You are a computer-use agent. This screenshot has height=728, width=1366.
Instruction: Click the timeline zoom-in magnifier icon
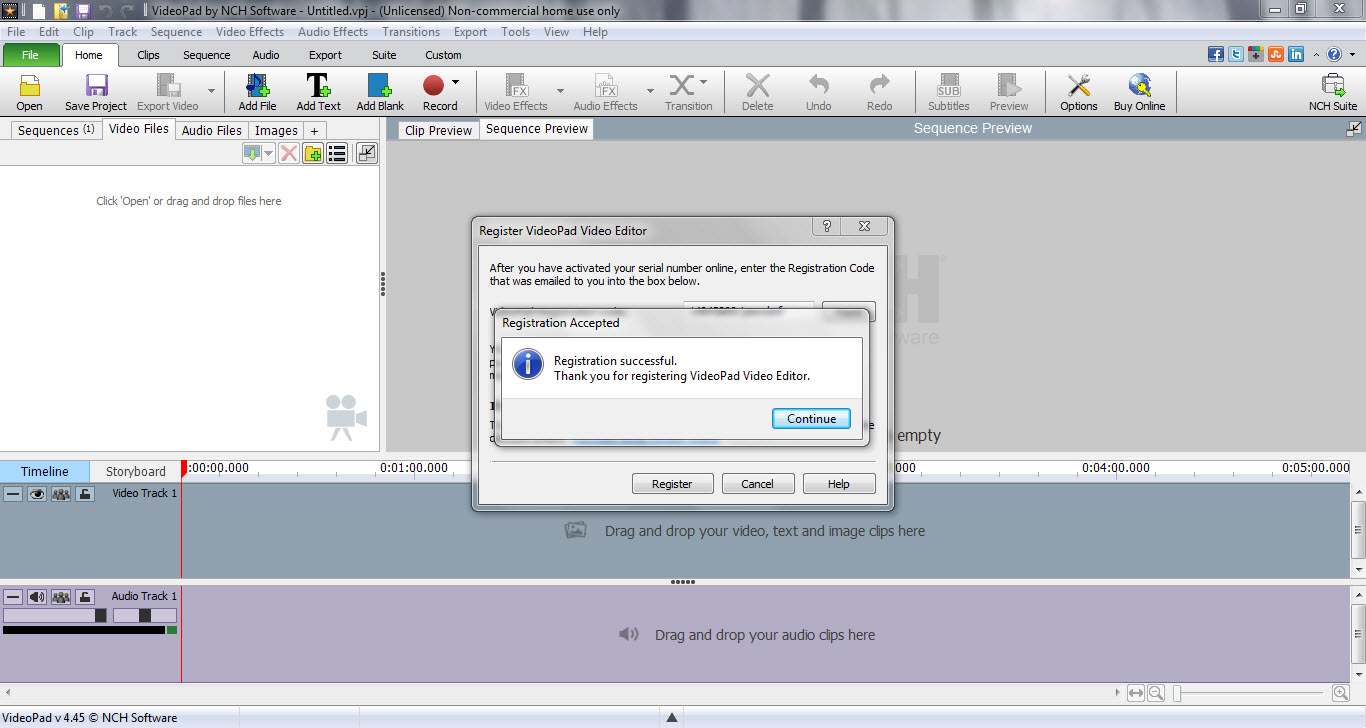click(x=1341, y=693)
